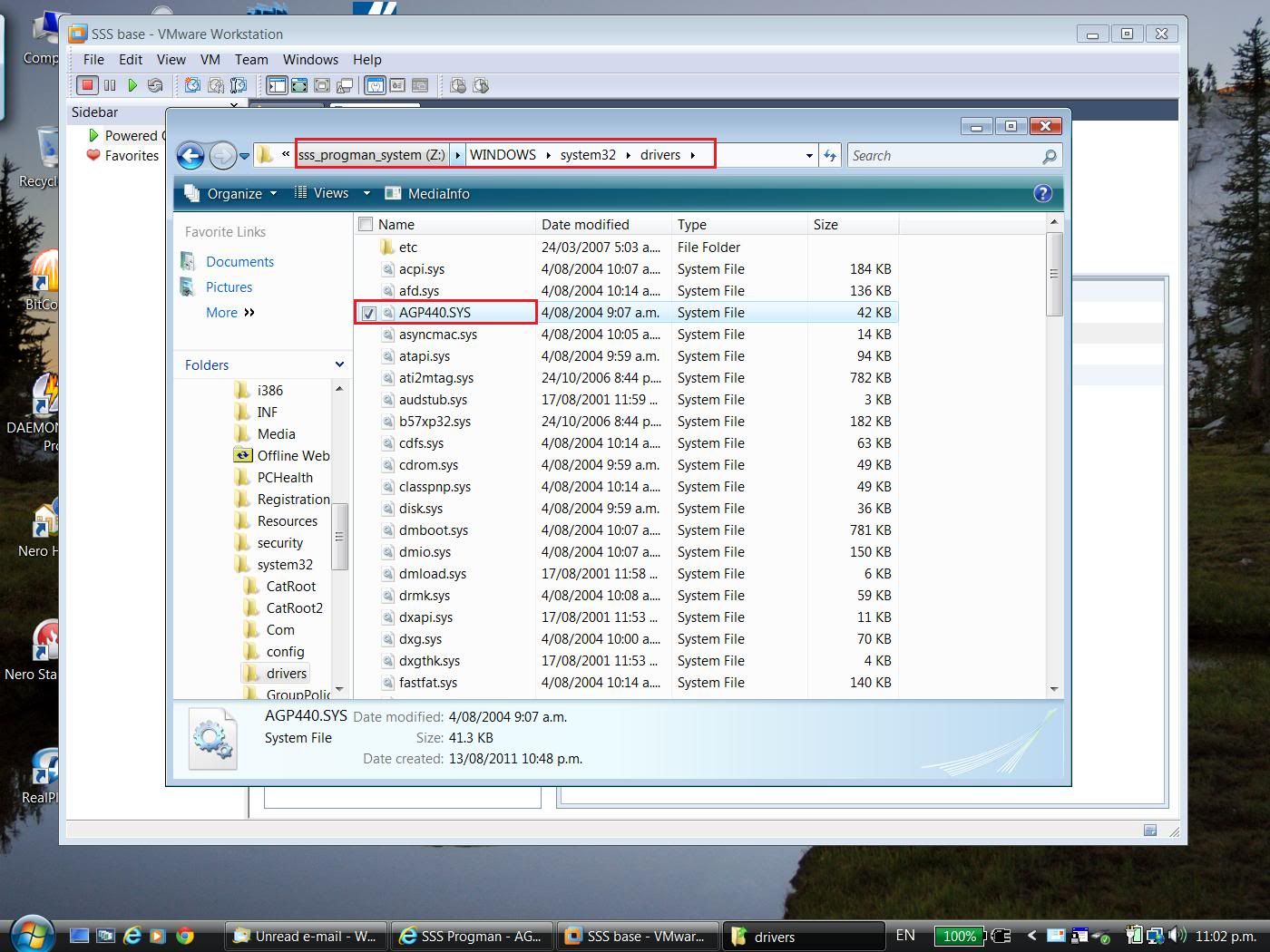Viewport: 1270px width, 952px height.
Task: Expand More favorite links chevron
Action: [249, 312]
